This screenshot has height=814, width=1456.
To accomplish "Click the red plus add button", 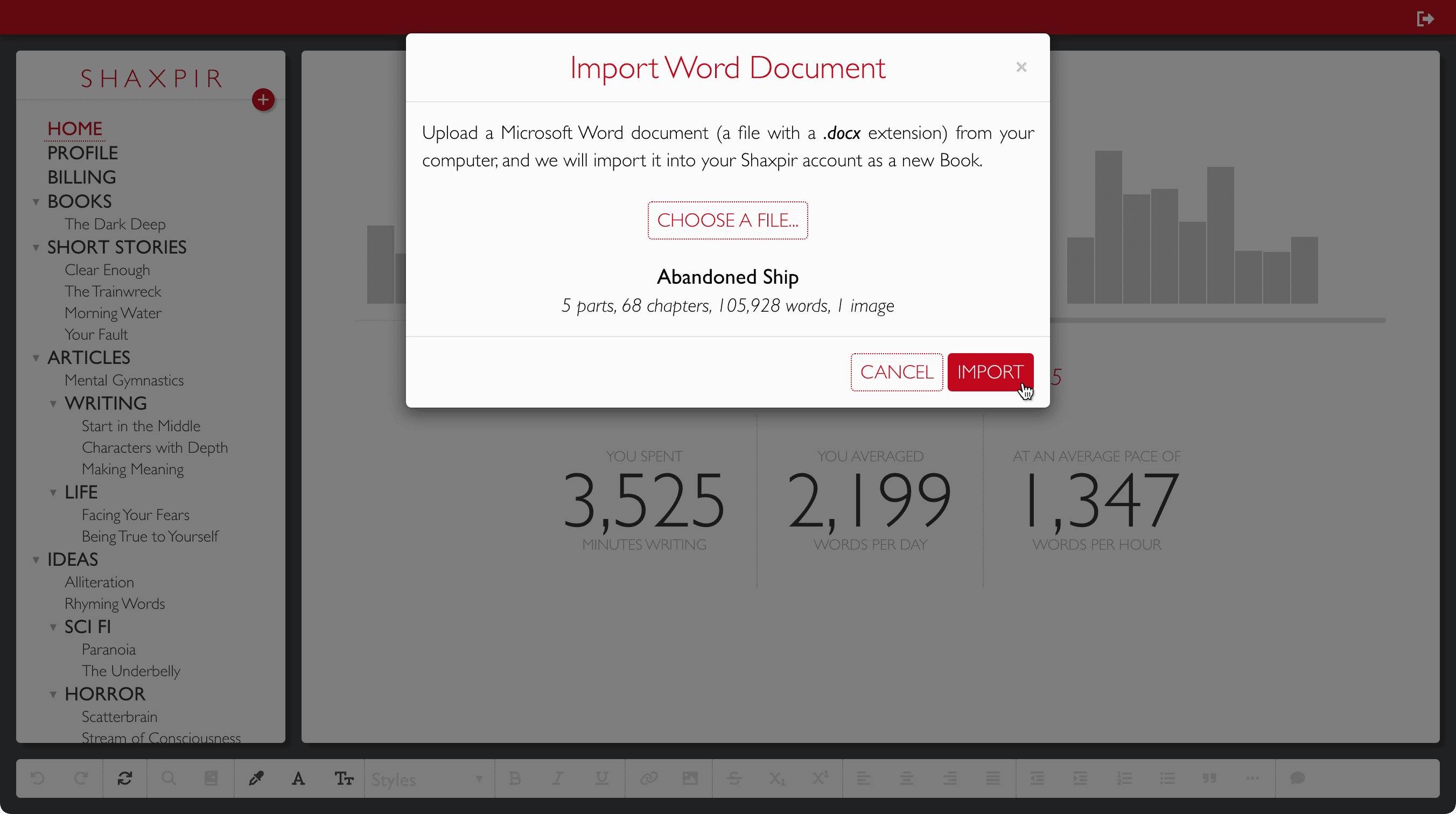I will pyautogui.click(x=263, y=100).
